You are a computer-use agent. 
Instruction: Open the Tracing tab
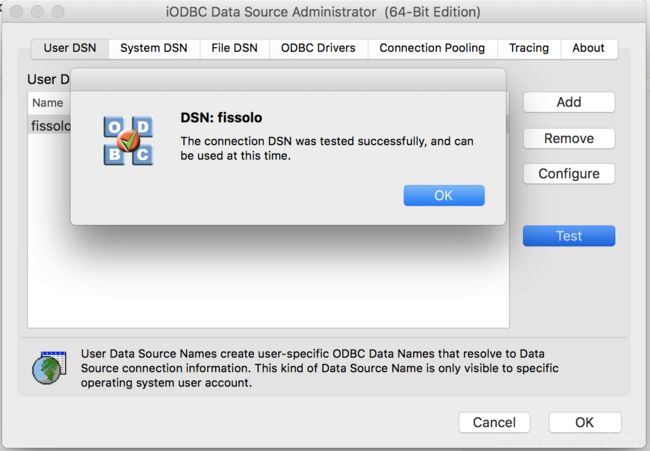point(529,48)
